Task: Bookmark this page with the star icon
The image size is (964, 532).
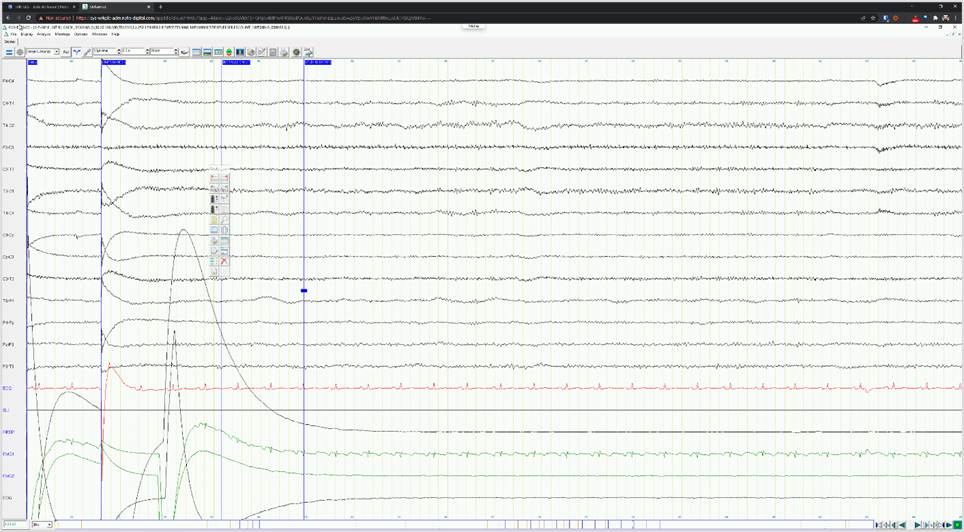Action: pos(873,18)
